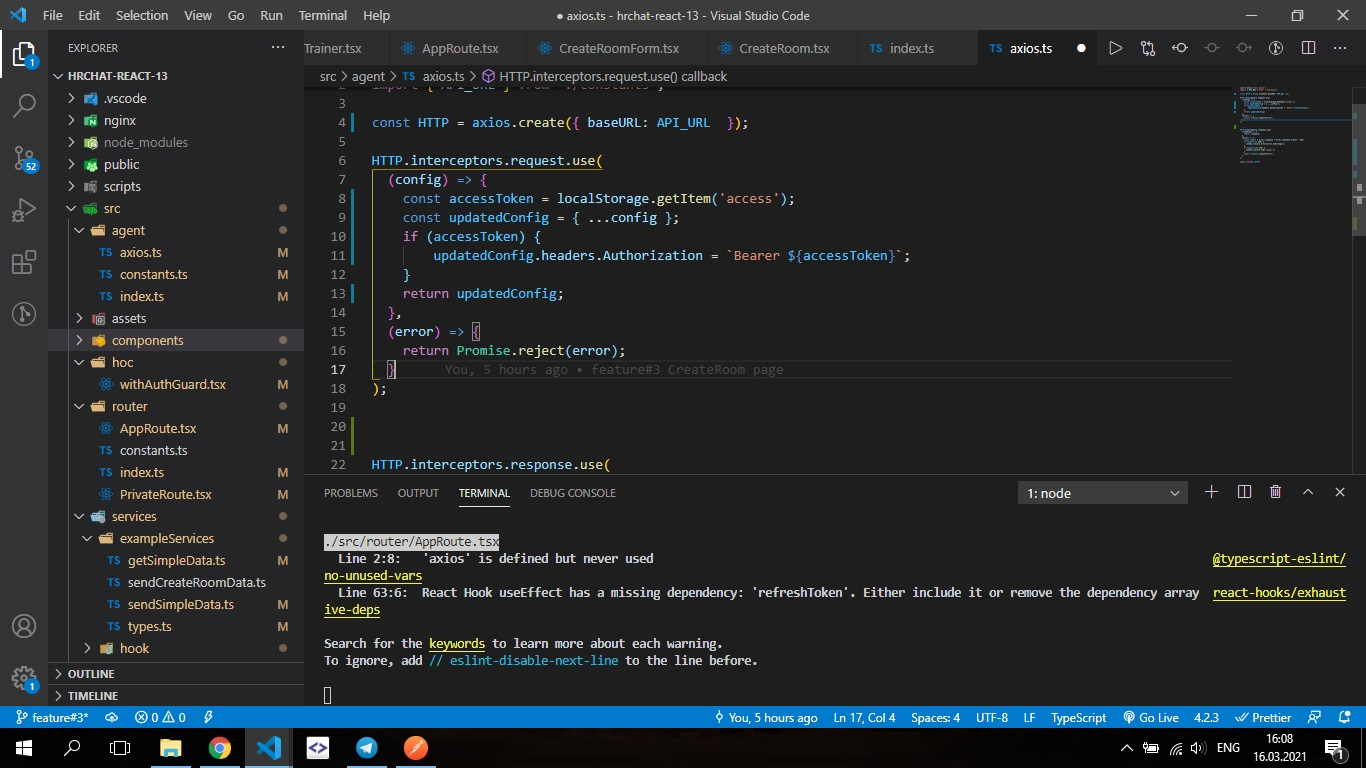Click the feedback icon in status bar
1366x768 pixels.
tap(1316, 718)
